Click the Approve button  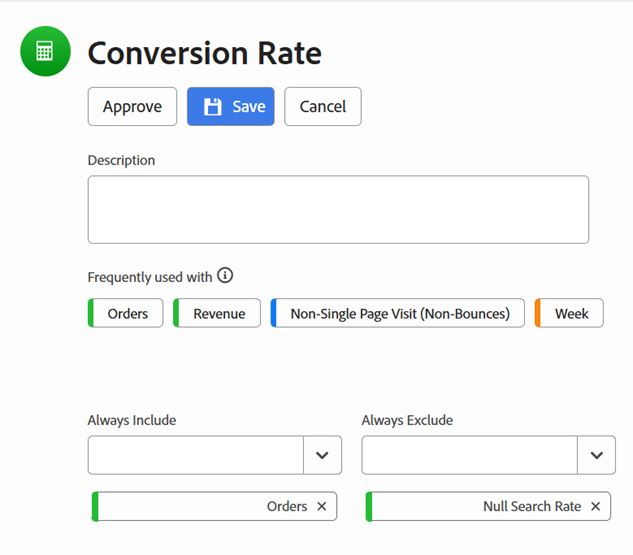pyautogui.click(x=132, y=107)
